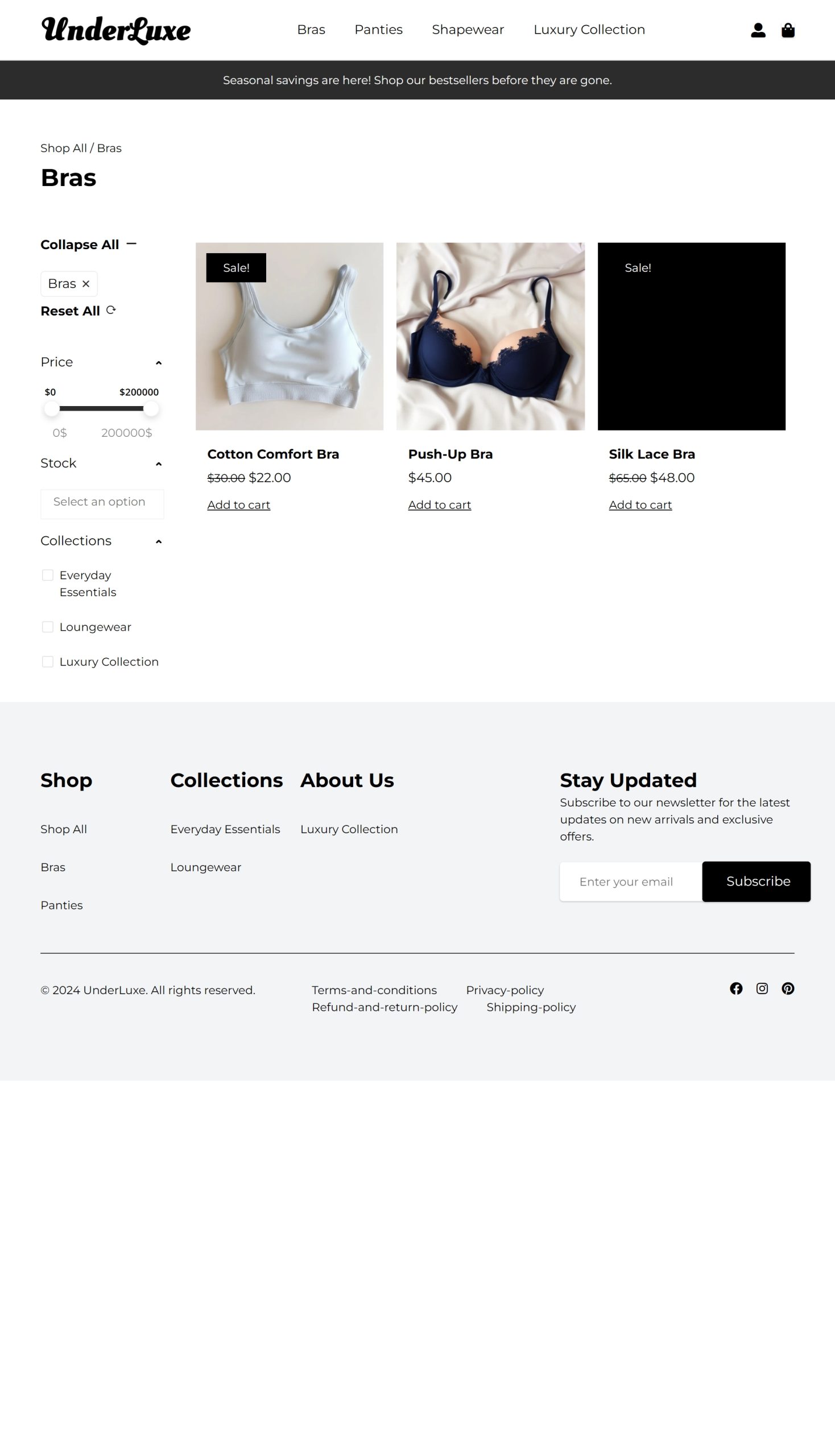Open the shopping bag cart icon
Screen dimensions: 835x1456
coord(788,30)
